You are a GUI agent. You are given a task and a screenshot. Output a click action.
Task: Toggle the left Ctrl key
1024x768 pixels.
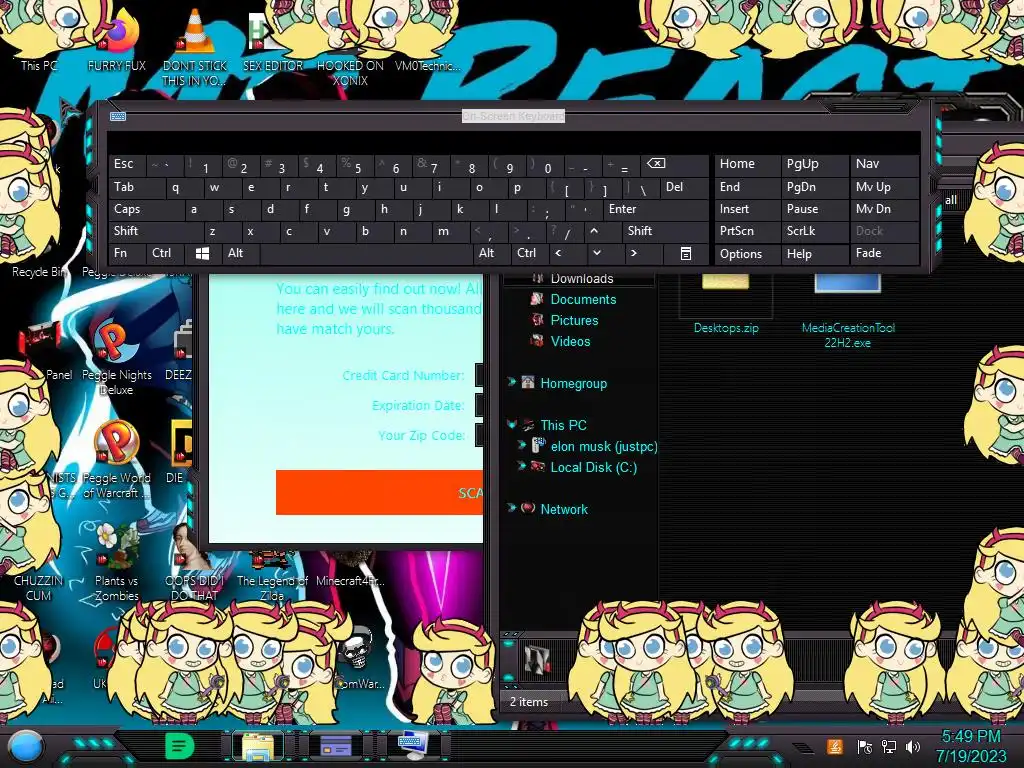click(165, 253)
